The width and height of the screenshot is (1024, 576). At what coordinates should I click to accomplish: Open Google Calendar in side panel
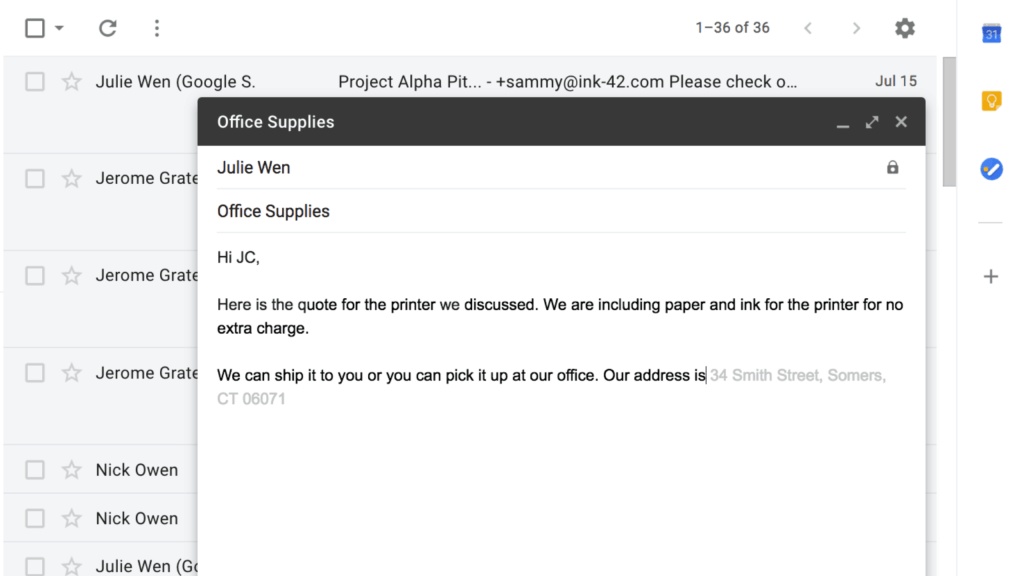point(991,34)
